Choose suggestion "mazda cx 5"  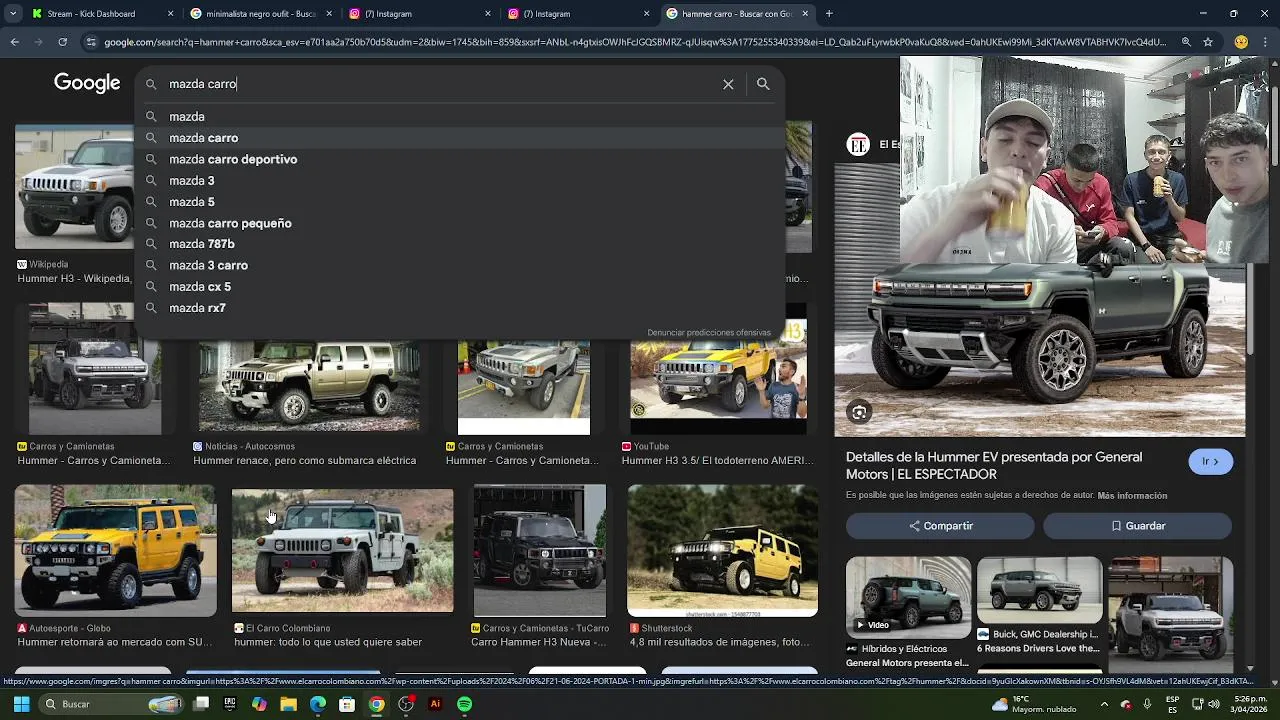point(460,287)
